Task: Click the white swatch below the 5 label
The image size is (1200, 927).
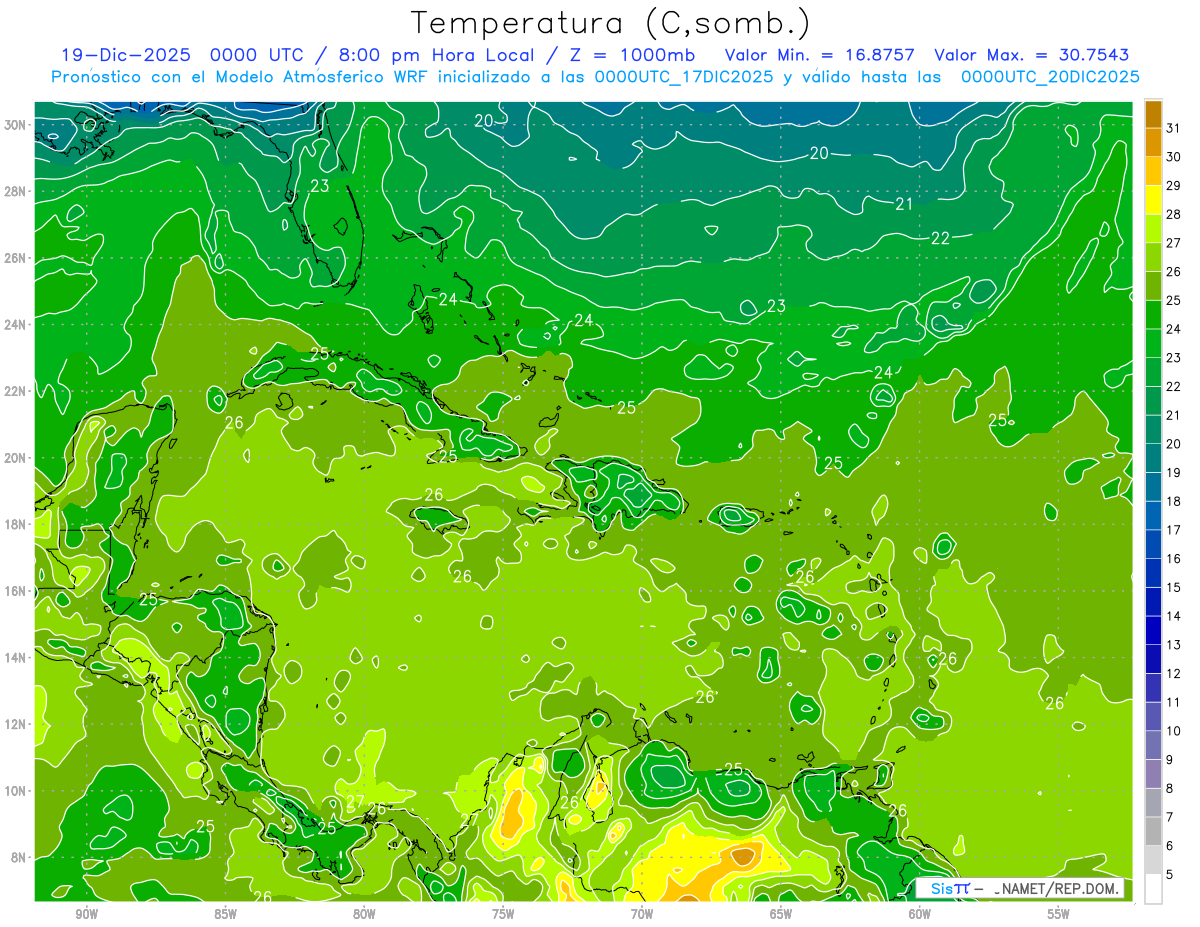Action: (1153, 889)
